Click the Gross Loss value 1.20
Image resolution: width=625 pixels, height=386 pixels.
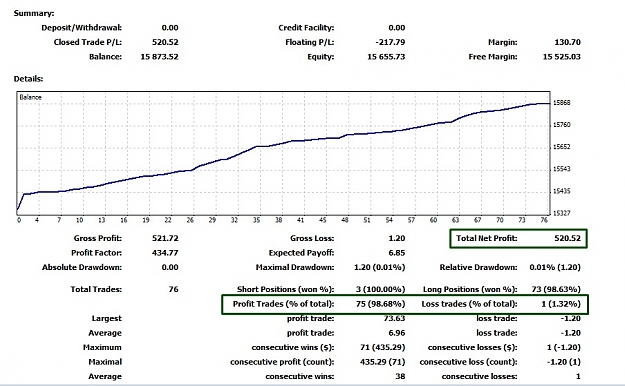coord(397,238)
